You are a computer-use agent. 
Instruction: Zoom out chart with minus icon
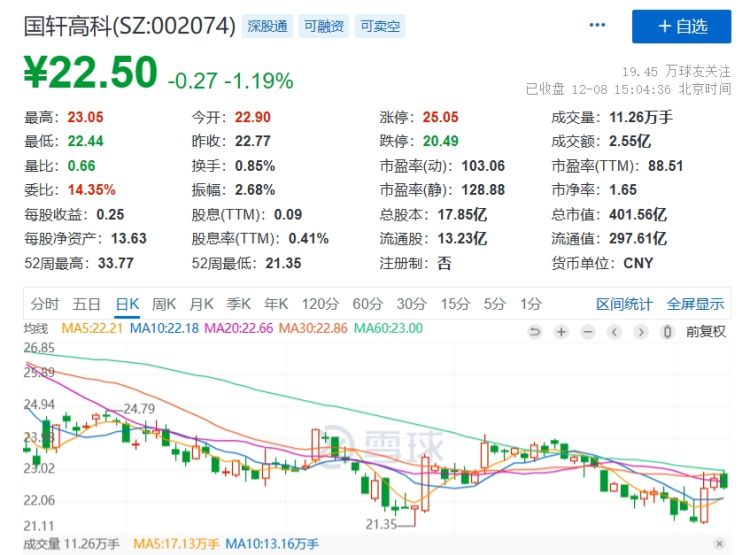tap(588, 332)
